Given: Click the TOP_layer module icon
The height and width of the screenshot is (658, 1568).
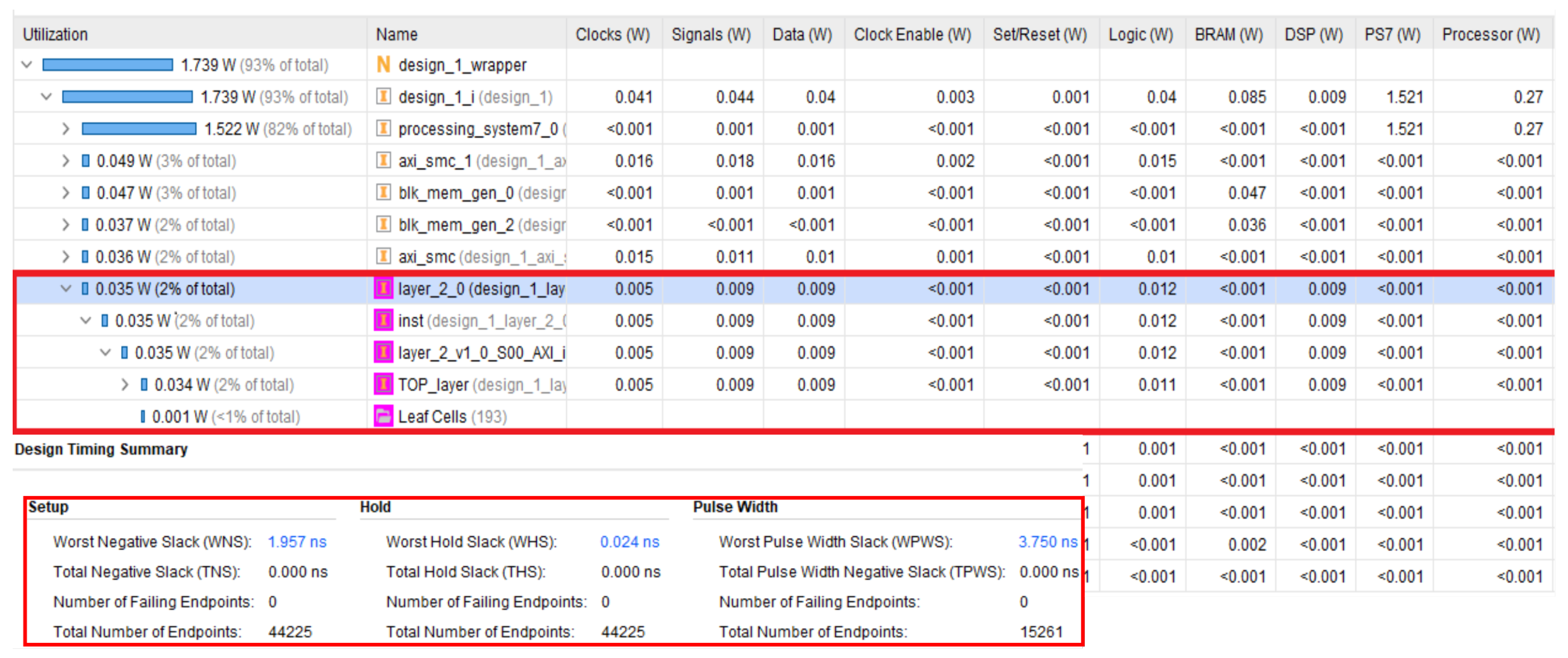Looking at the screenshot, I should click(x=383, y=384).
